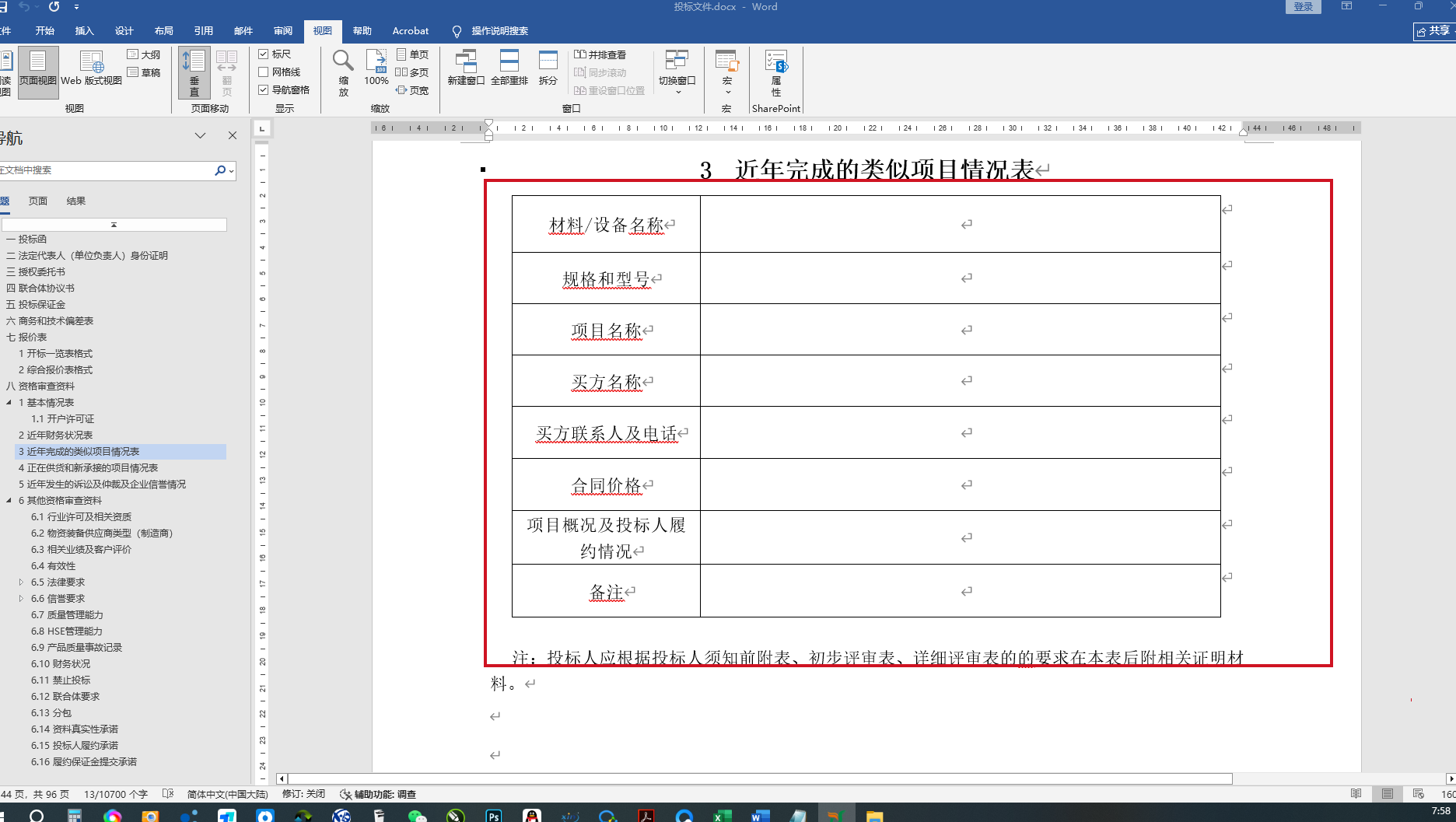
Task: Choose multiple pages (多页) view
Action: (412, 72)
